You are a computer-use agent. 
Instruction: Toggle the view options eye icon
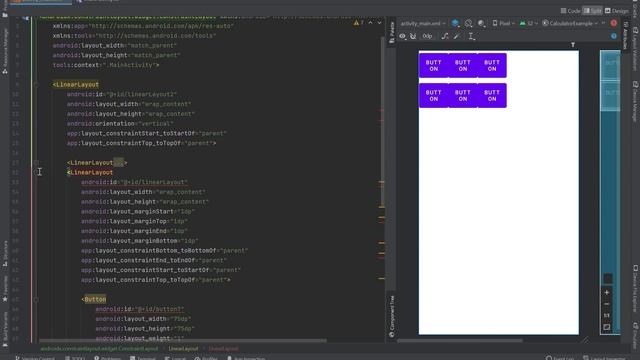click(402, 36)
